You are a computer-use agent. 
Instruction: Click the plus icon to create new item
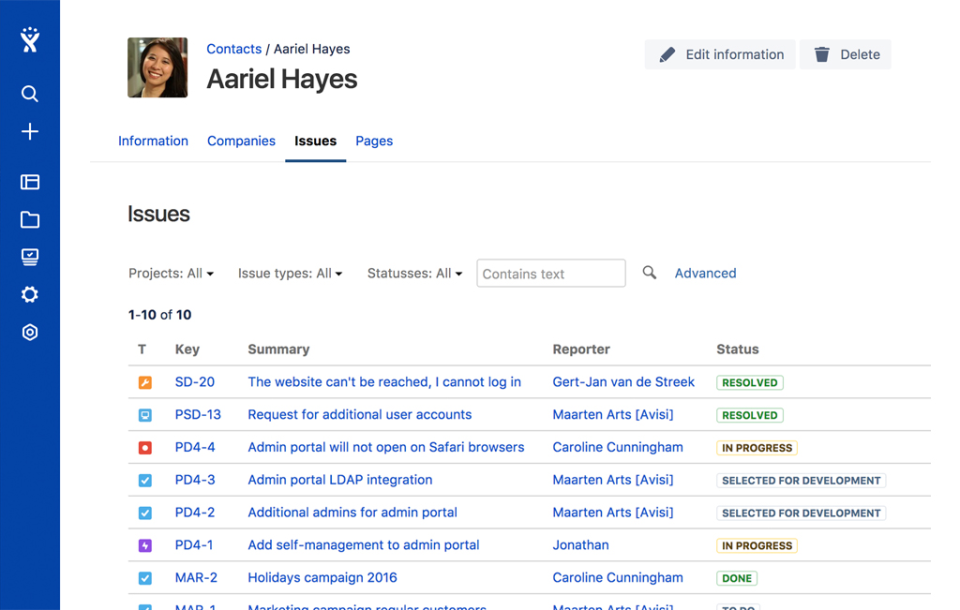point(30,131)
